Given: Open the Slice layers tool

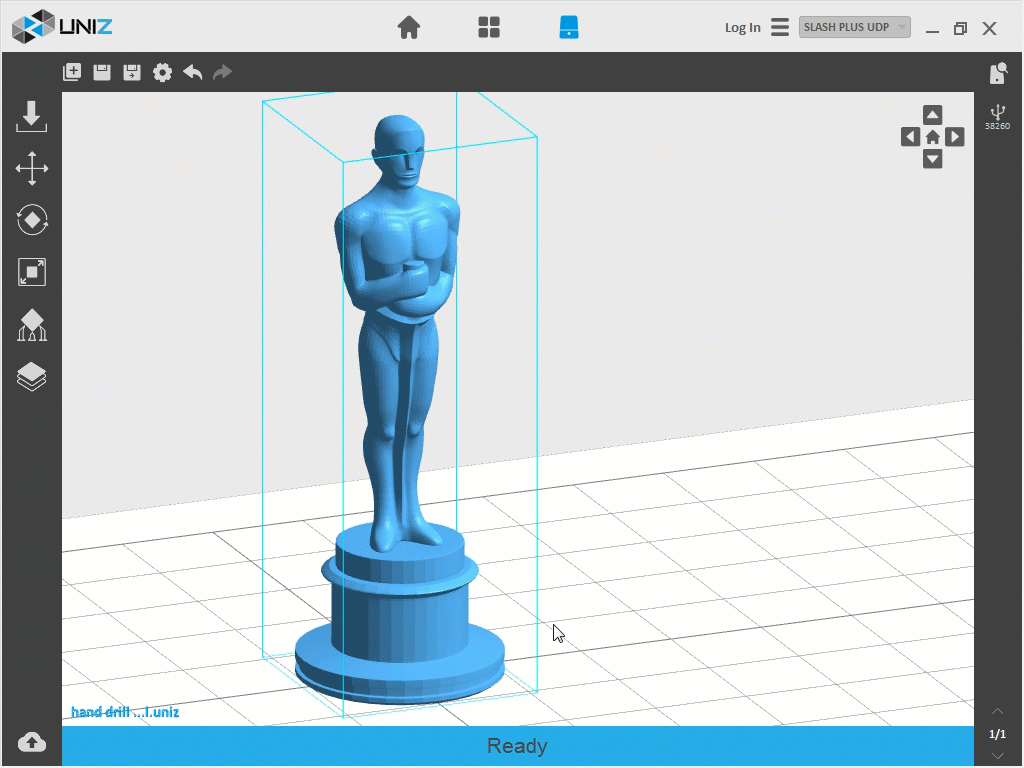Looking at the screenshot, I should [x=31, y=377].
